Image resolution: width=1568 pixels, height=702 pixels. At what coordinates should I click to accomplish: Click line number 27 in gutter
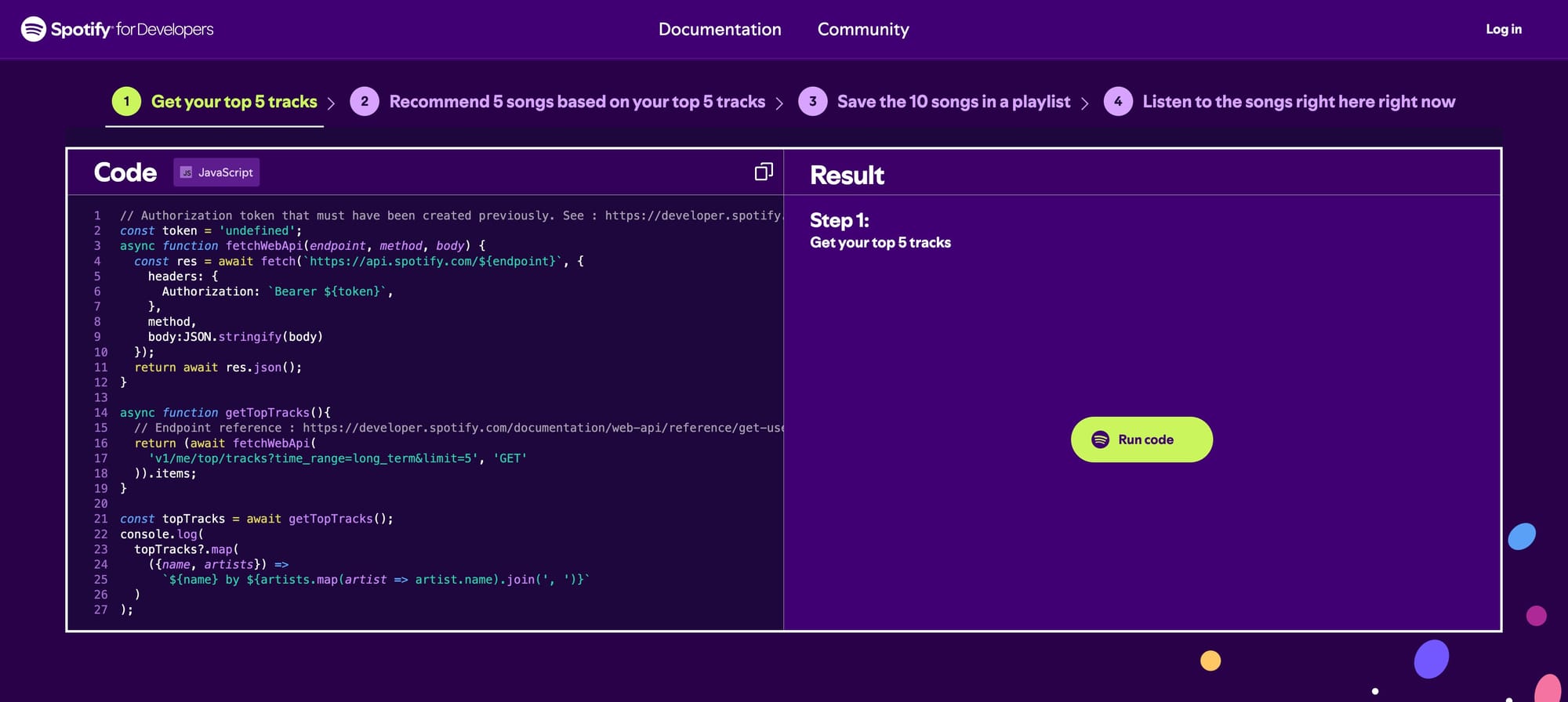coord(101,610)
